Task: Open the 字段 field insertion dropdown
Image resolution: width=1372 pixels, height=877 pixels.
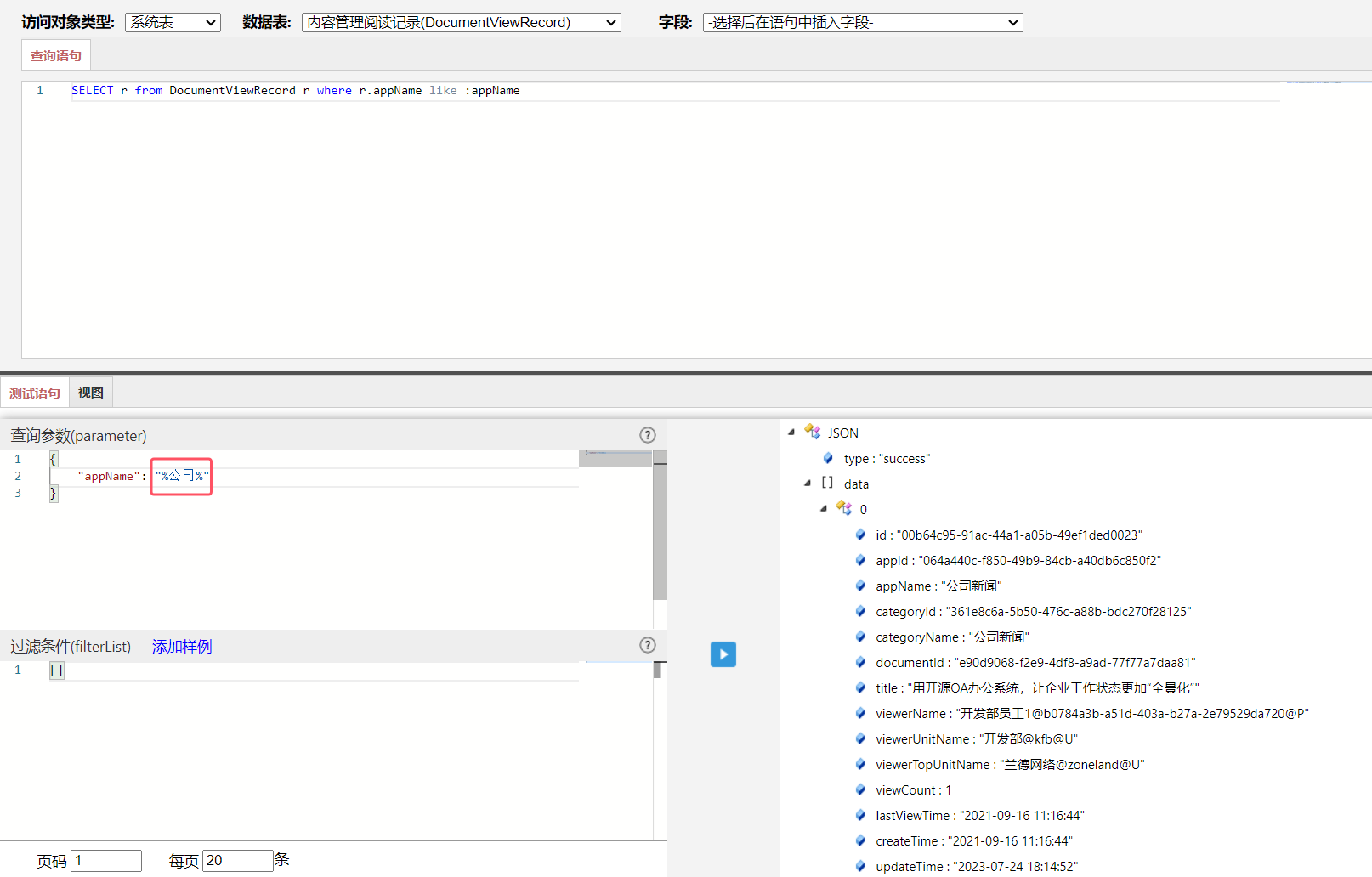Action: (x=862, y=23)
